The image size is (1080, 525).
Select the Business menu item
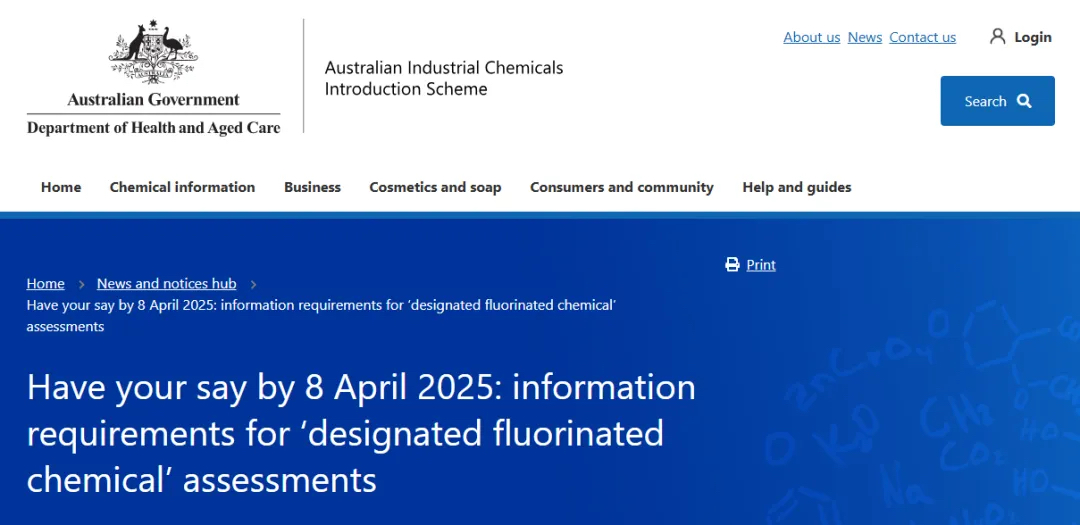(x=312, y=187)
